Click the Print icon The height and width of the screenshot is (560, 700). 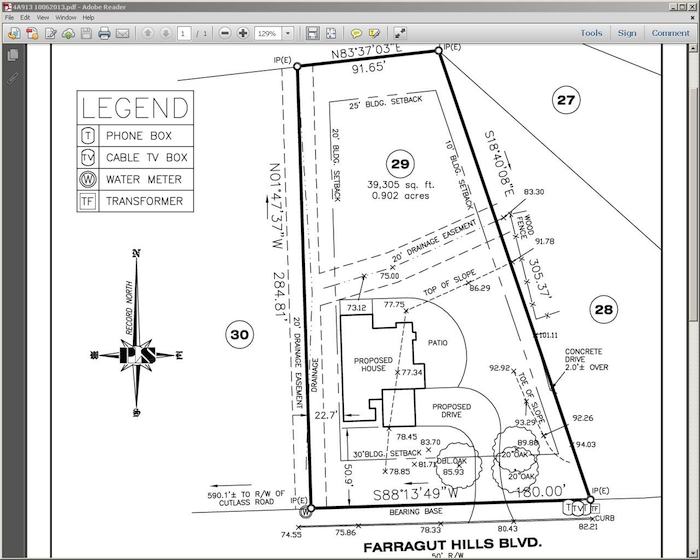pyautogui.click(x=104, y=33)
